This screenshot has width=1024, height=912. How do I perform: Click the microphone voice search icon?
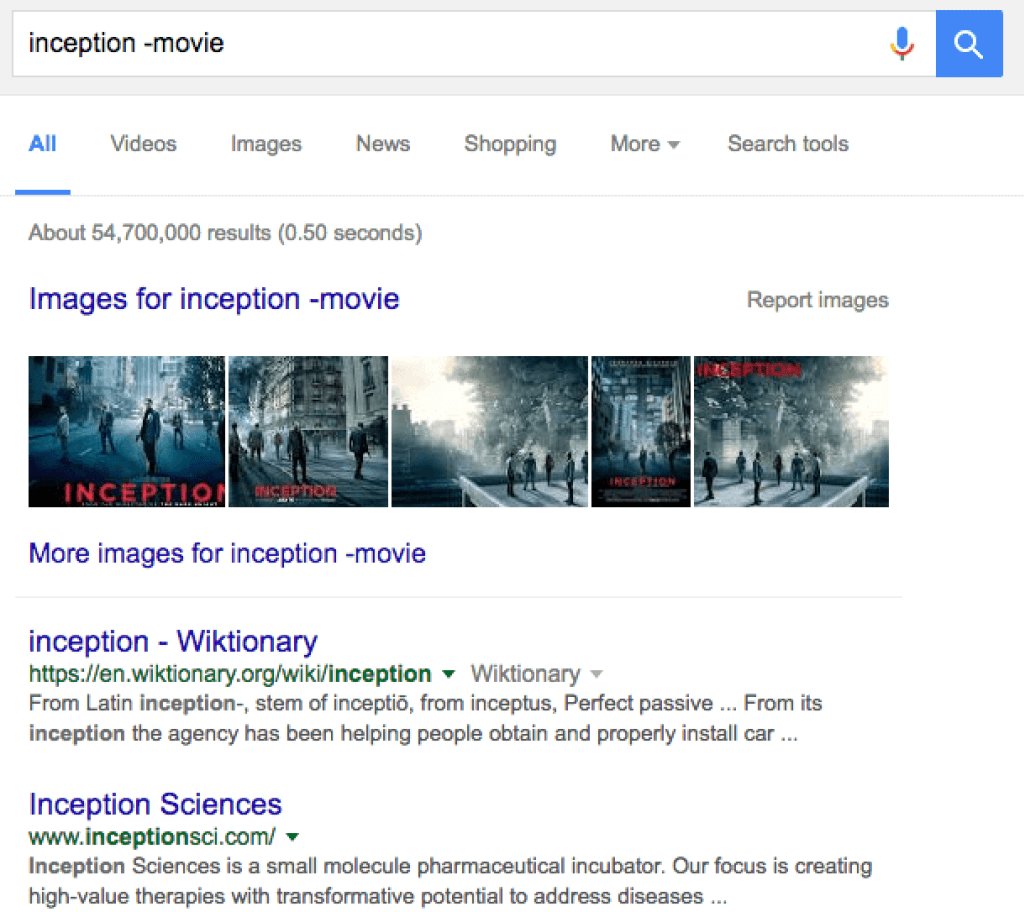click(x=902, y=44)
